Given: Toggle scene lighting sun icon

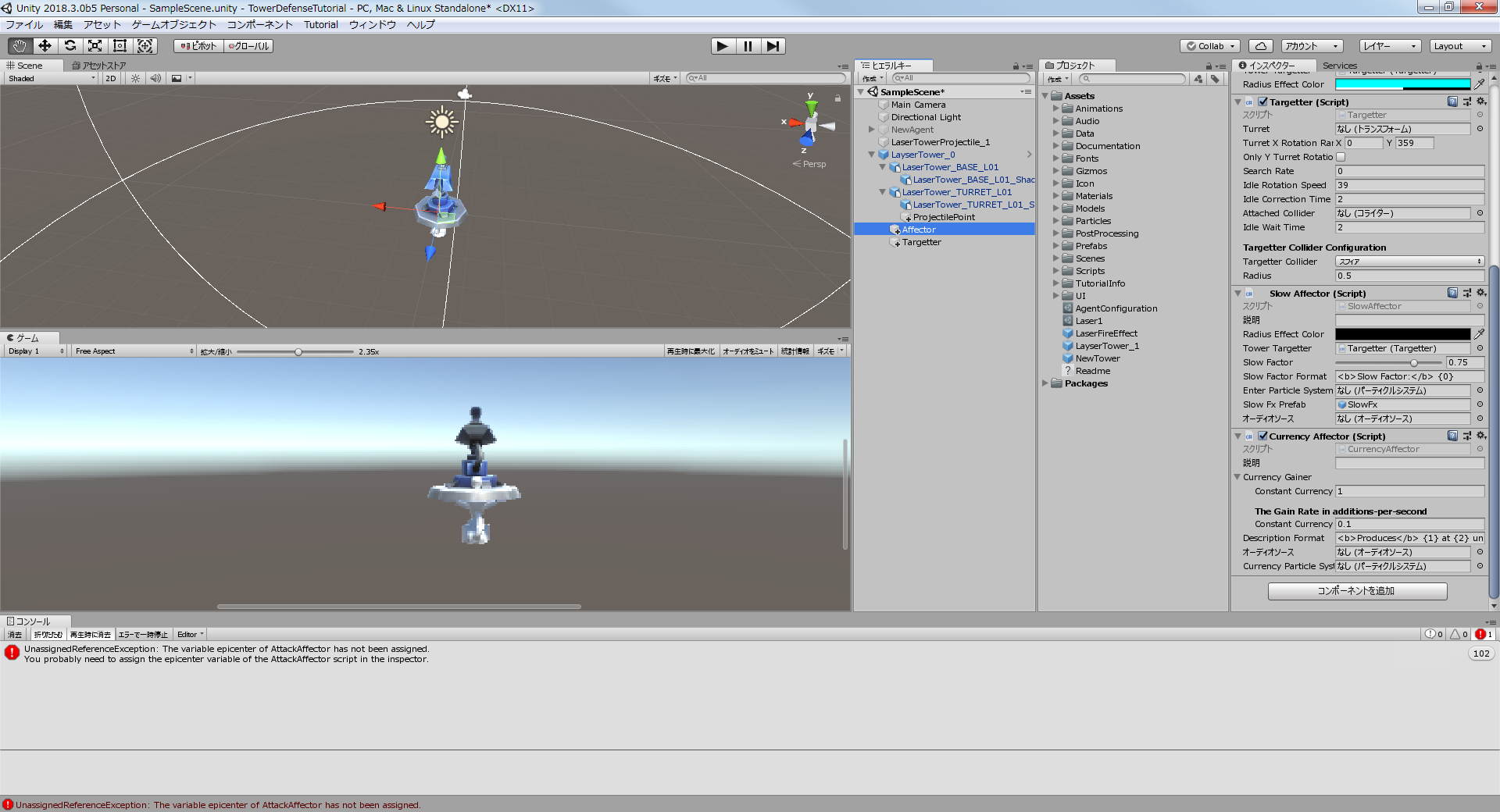Looking at the screenshot, I should [x=135, y=78].
